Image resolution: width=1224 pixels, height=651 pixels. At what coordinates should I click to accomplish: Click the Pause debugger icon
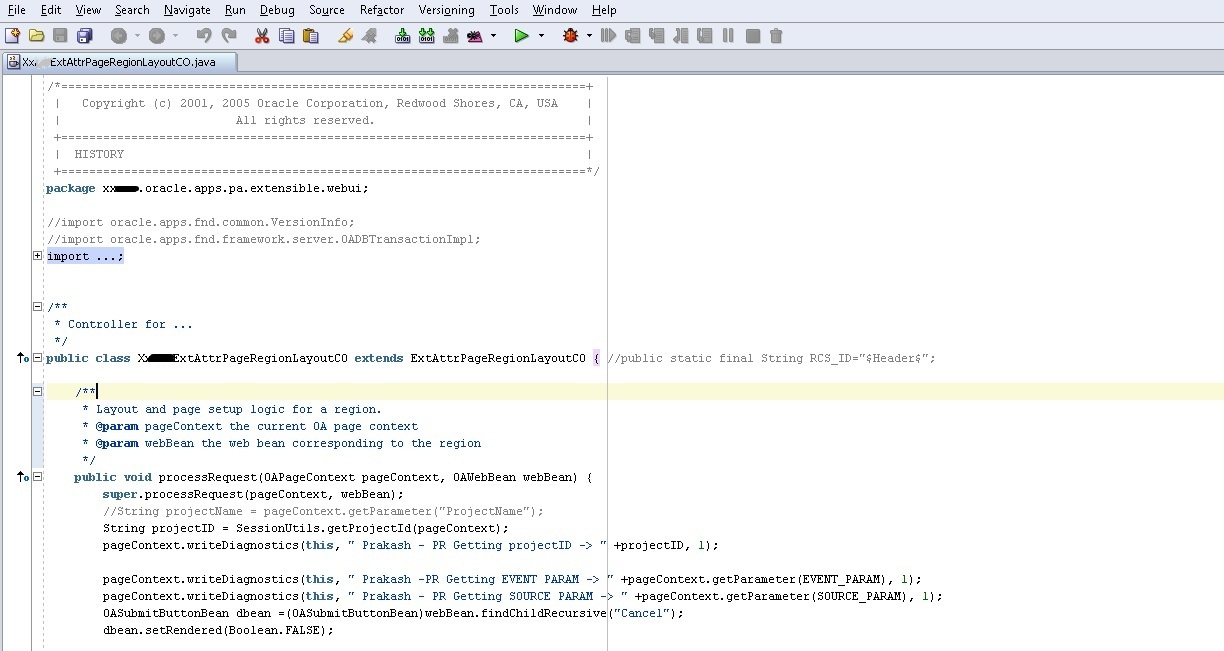point(728,36)
